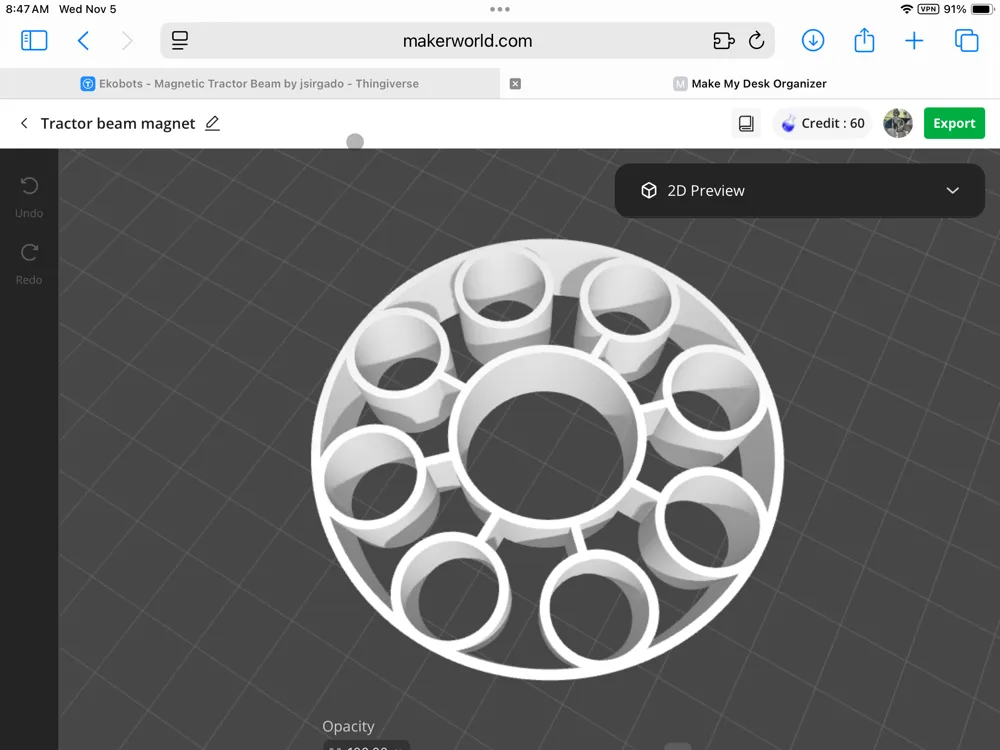Click the Undo icon
This screenshot has width=1000, height=750.
[29, 186]
